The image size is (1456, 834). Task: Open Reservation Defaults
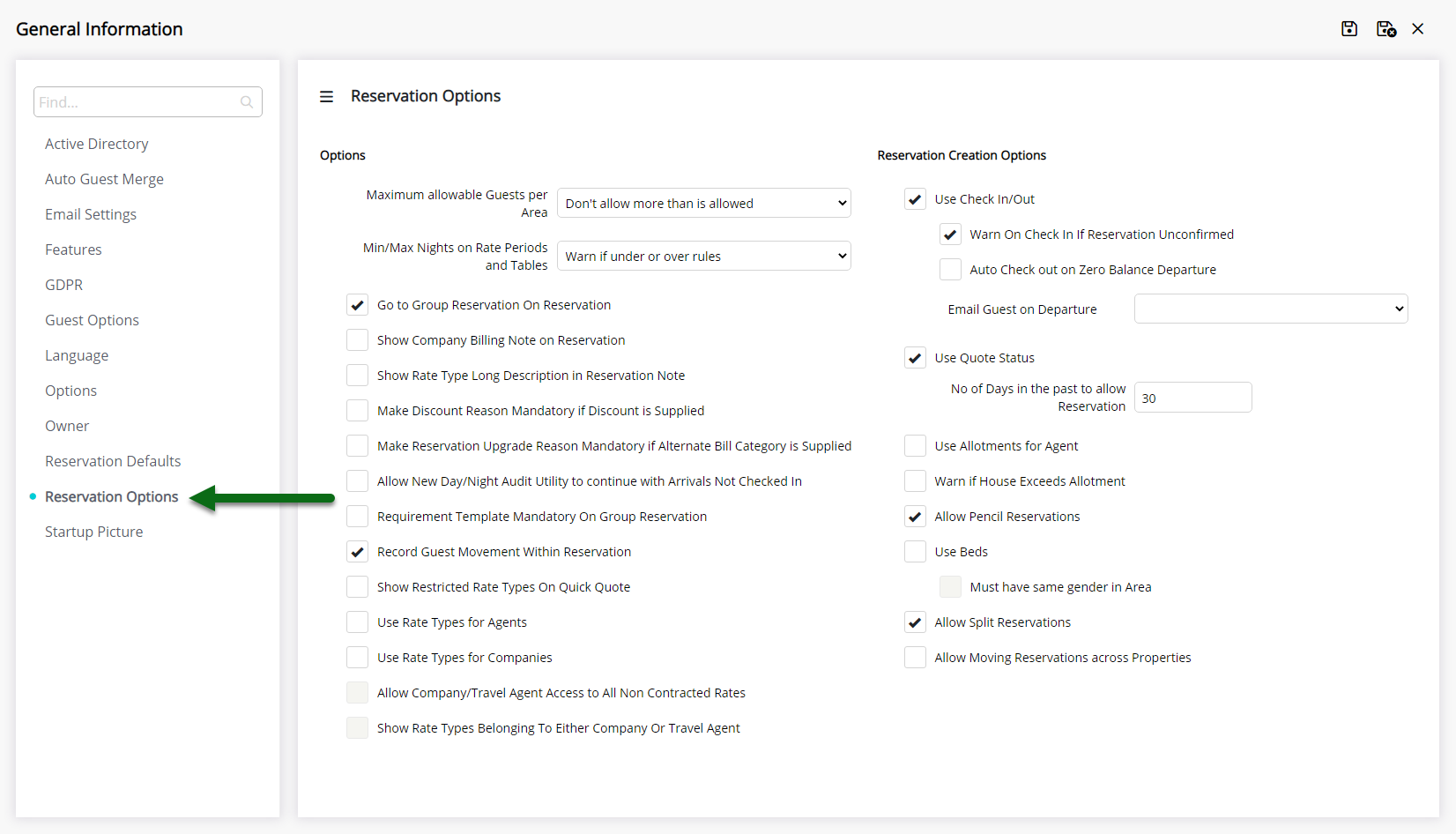click(113, 461)
